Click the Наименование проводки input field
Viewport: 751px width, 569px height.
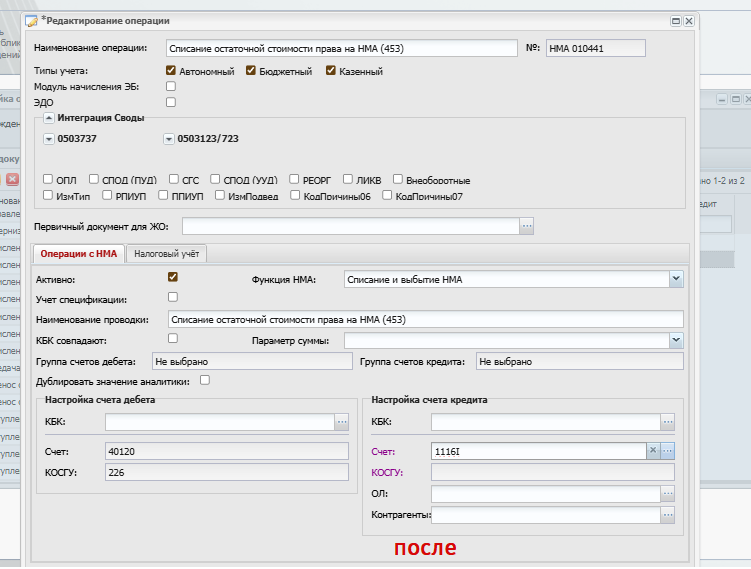[x=426, y=319]
